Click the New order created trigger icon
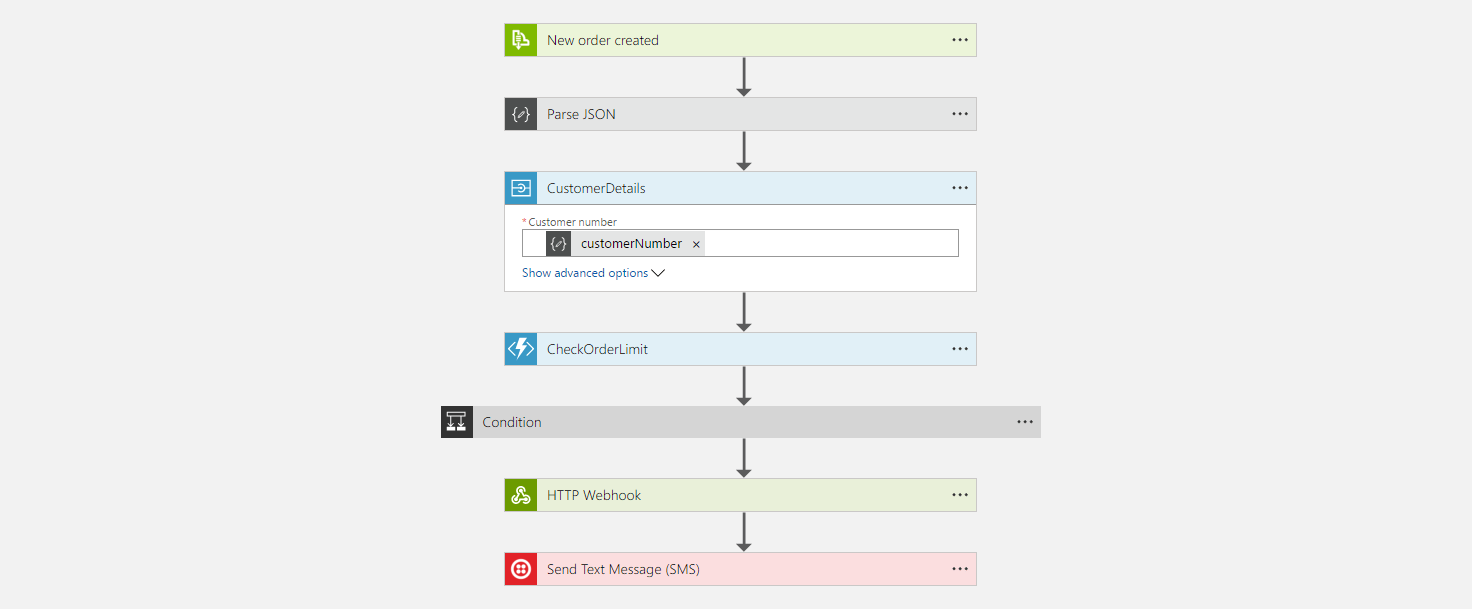1472x609 pixels. [521, 40]
